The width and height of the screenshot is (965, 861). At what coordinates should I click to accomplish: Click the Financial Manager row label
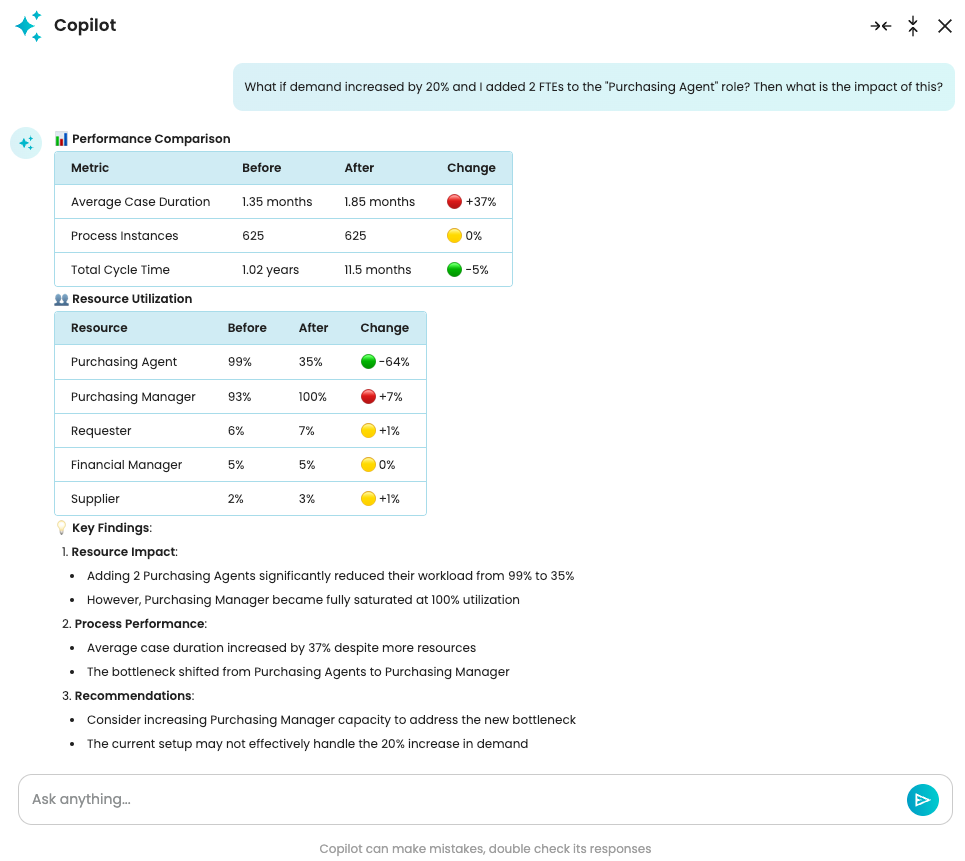[126, 465]
